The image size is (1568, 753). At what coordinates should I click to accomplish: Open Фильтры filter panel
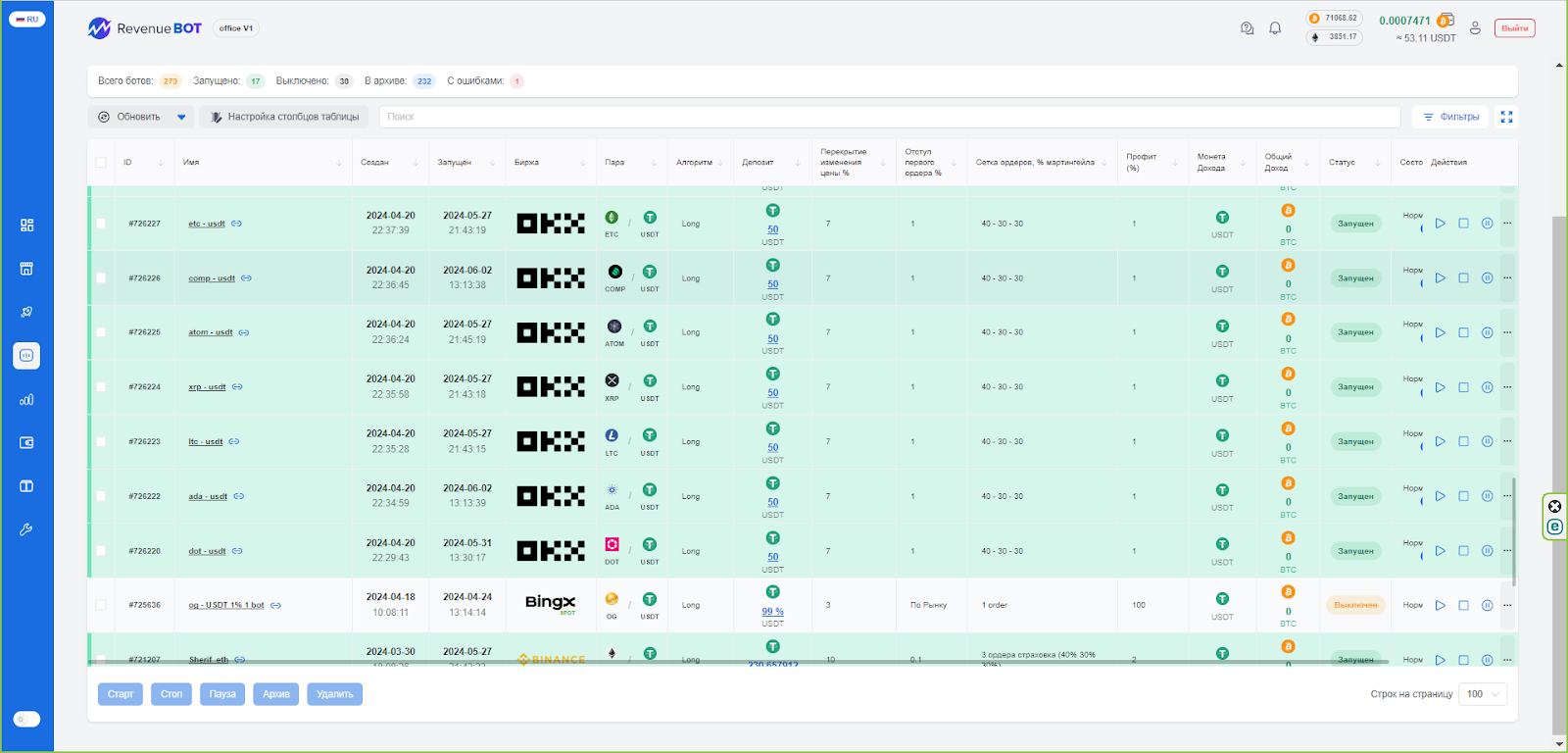tap(1450, 117)
